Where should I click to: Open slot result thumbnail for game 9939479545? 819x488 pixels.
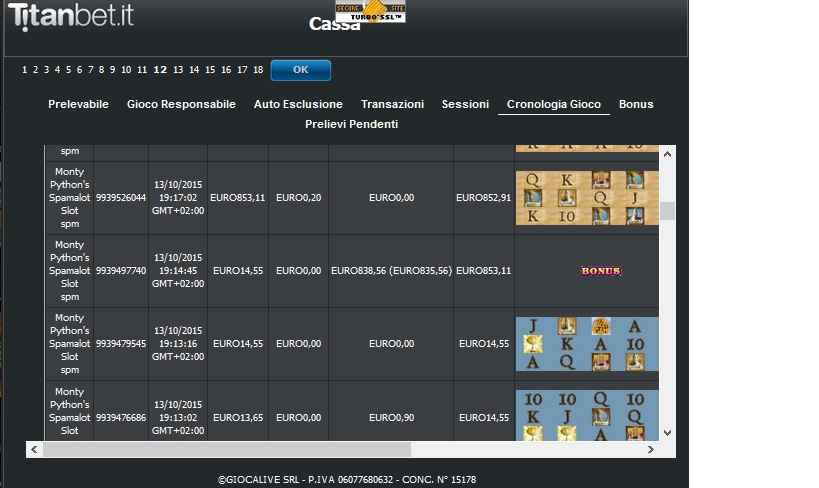[x=587, y=344]
